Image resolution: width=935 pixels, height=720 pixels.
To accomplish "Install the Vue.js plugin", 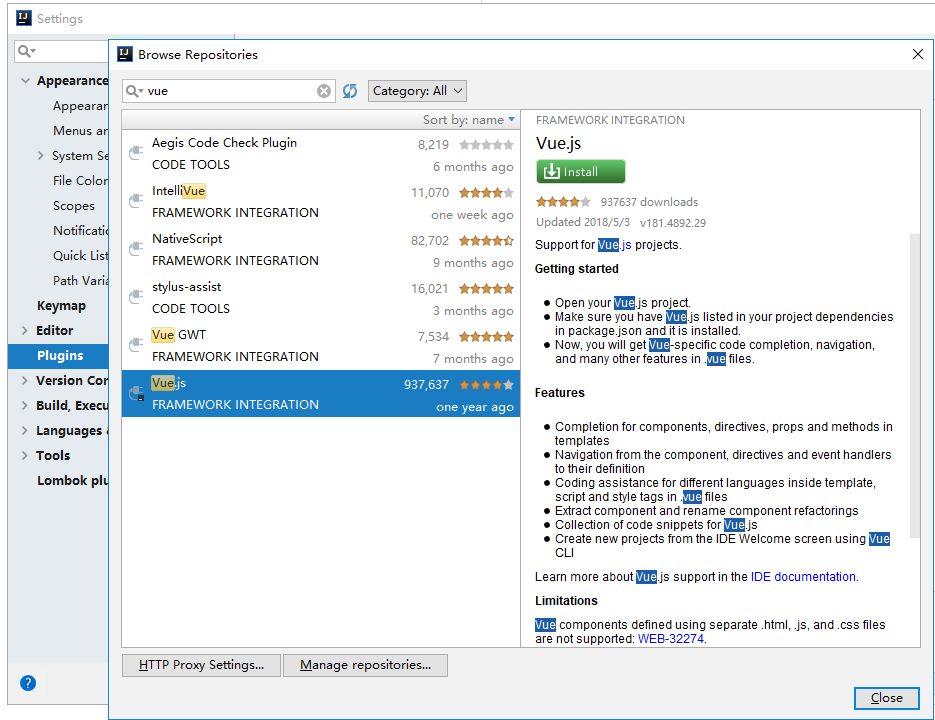I will pyautogui.click(x=580, y=172).
